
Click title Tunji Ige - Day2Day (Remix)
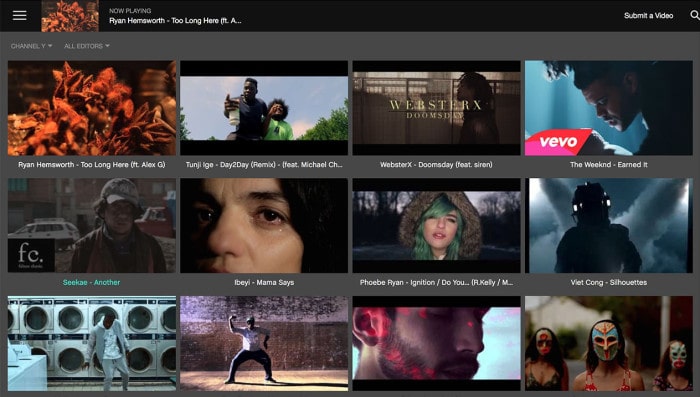pyautogui.click(x=264, y=165)
